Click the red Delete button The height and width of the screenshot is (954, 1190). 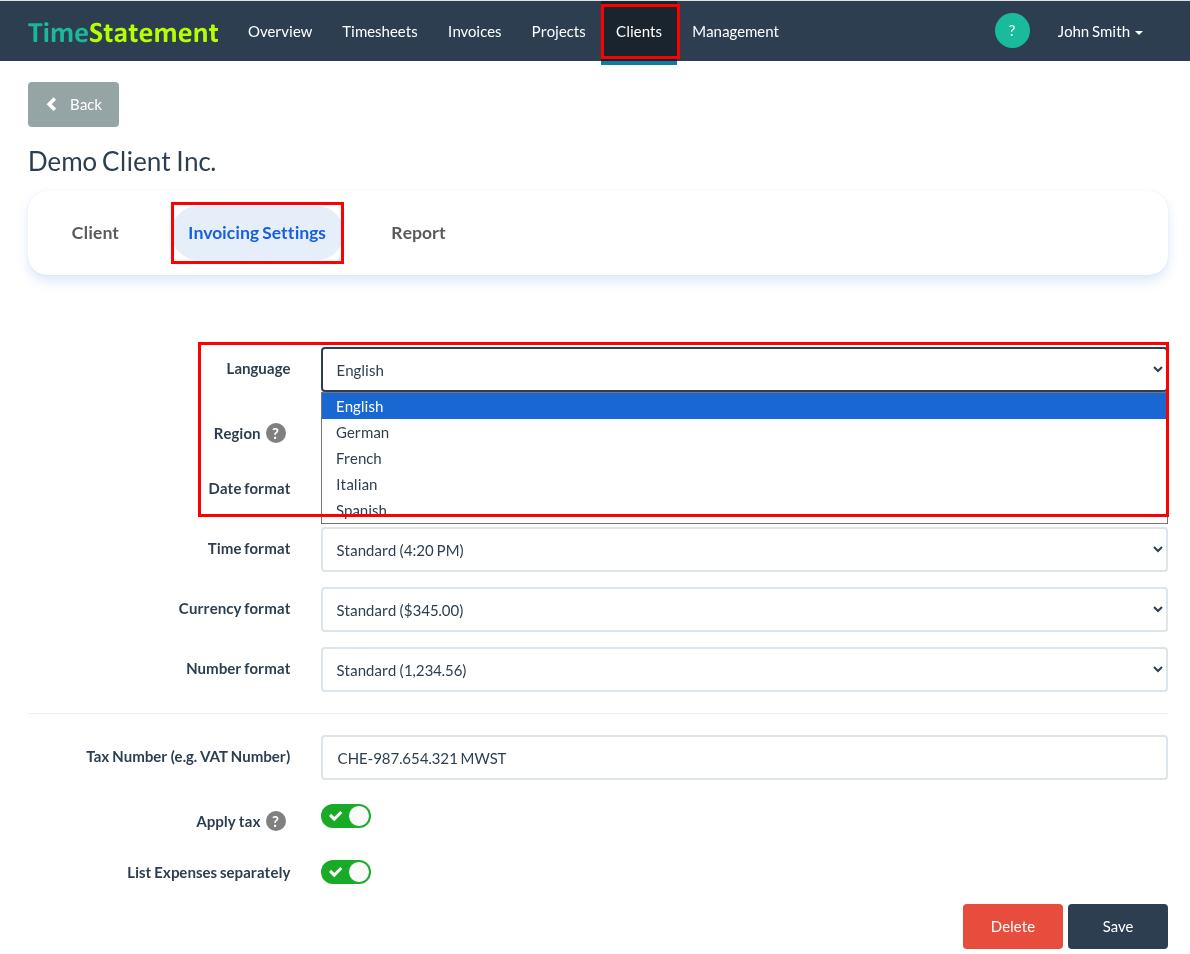click(1012, 926)
